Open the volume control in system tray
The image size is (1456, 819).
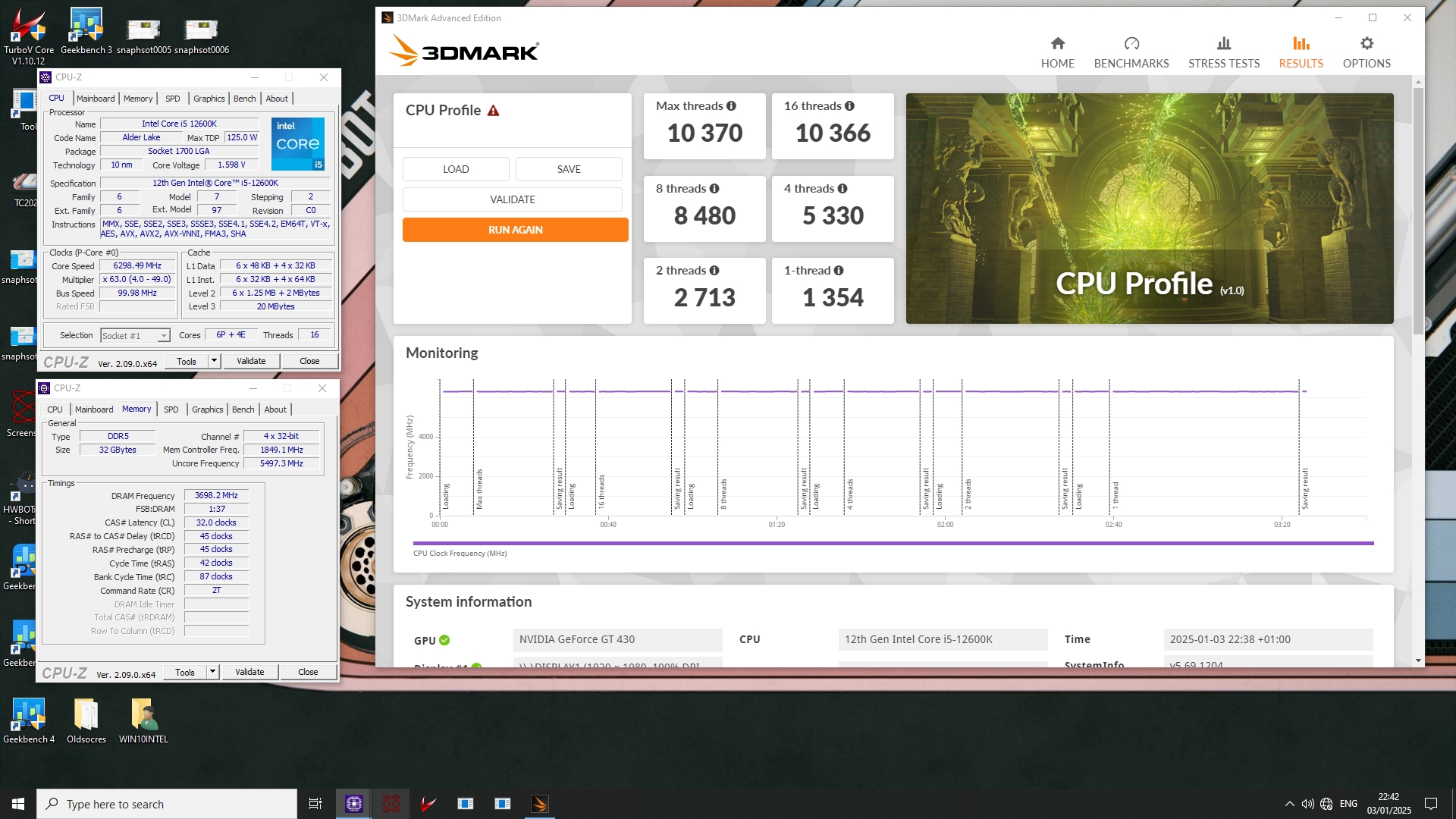click(1308, 804)
